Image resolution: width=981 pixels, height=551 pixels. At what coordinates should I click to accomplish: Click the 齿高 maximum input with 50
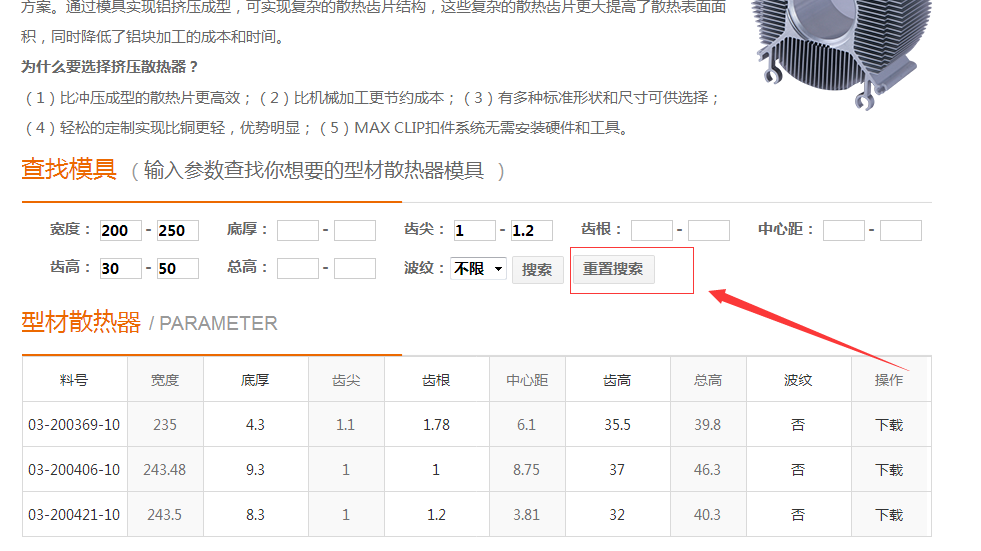177,269
